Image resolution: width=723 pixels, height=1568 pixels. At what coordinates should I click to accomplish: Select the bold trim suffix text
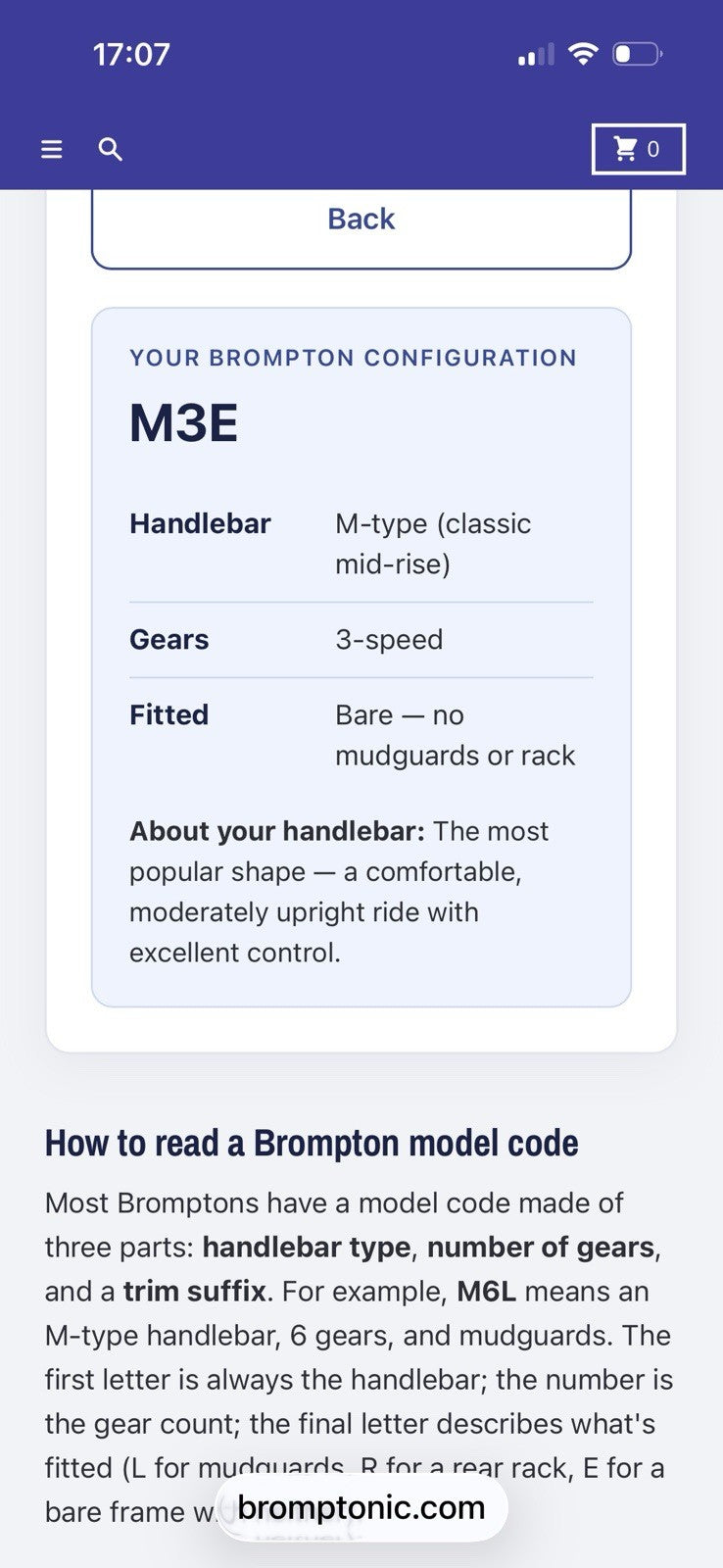click(x=195, y=1291)
